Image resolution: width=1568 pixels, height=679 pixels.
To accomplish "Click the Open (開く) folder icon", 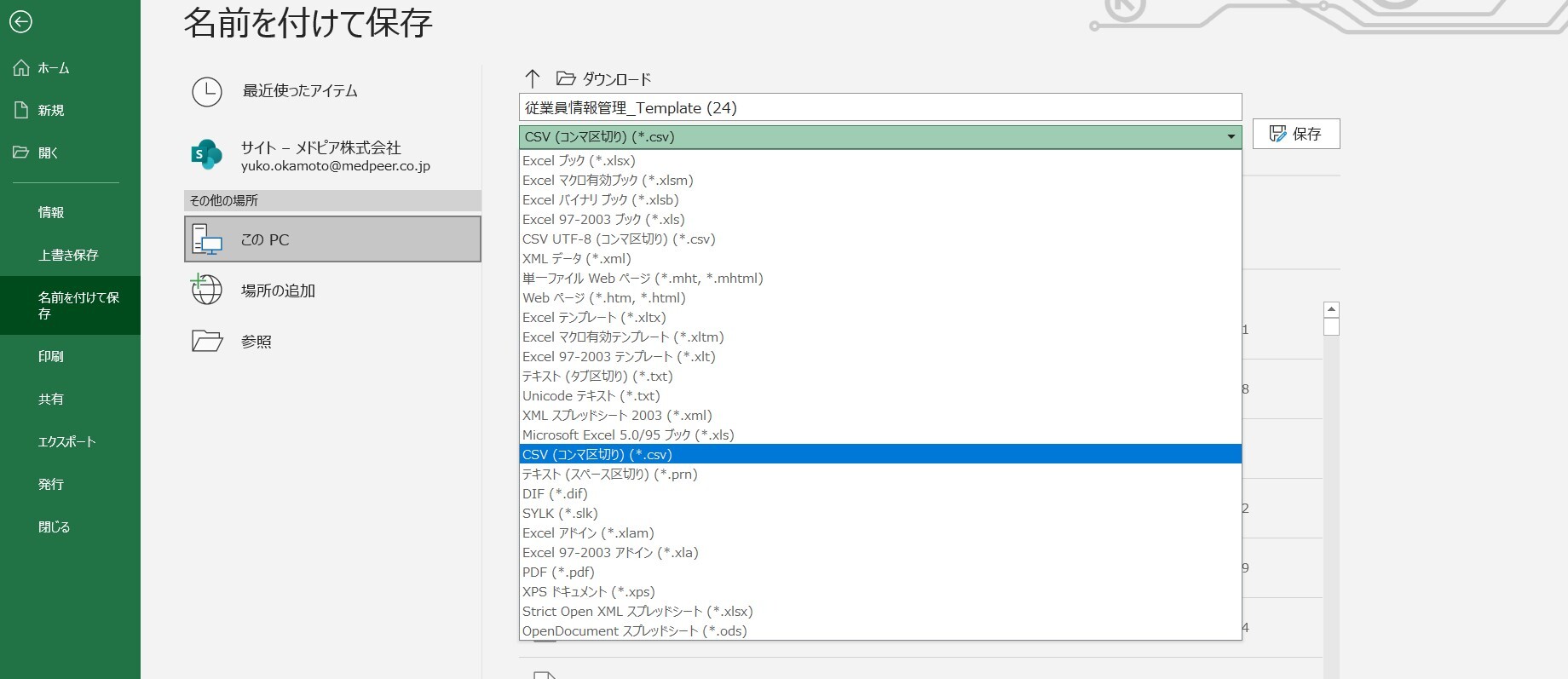I will 21,152.
